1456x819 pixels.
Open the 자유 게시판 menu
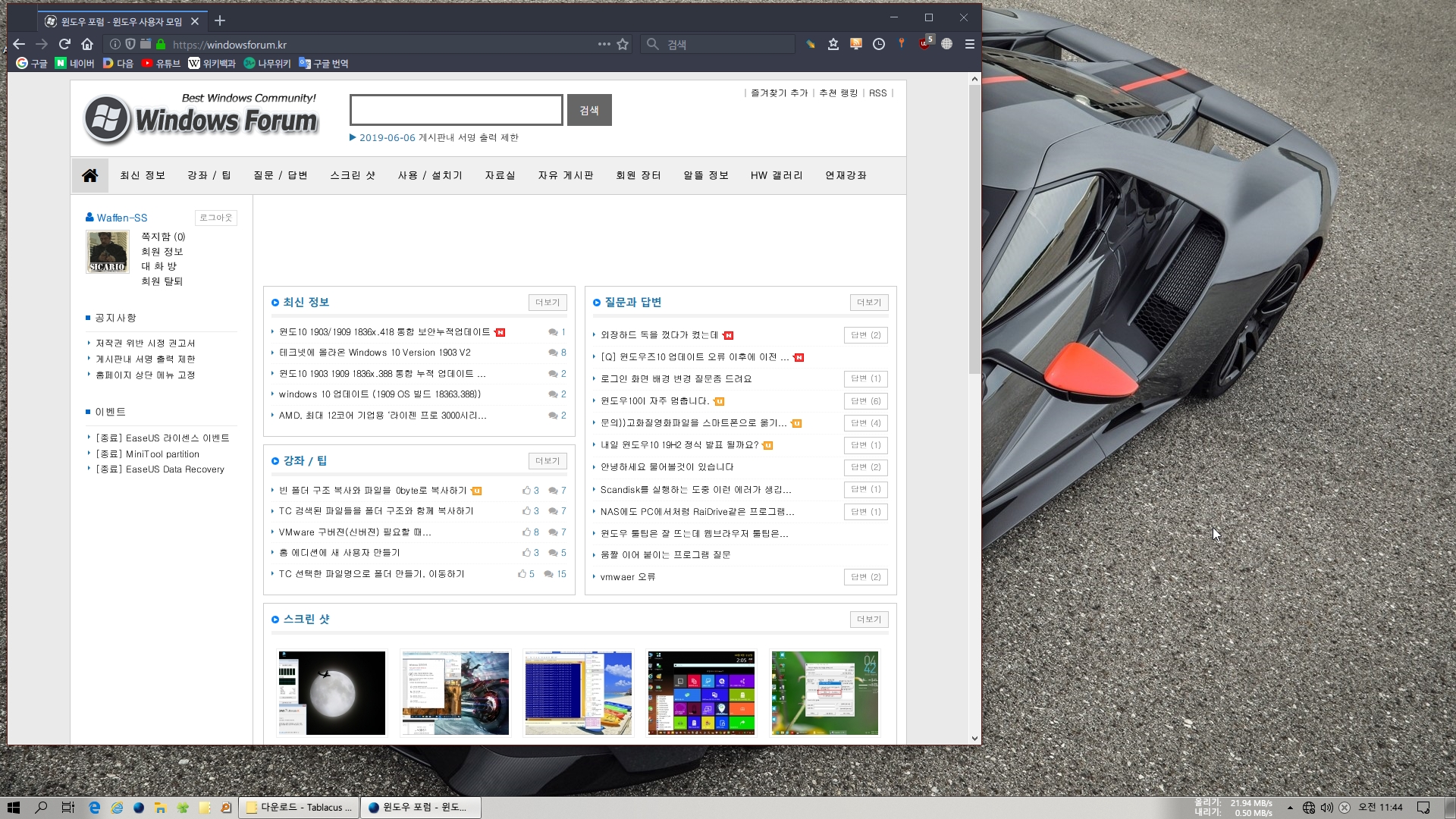[565, 175]
